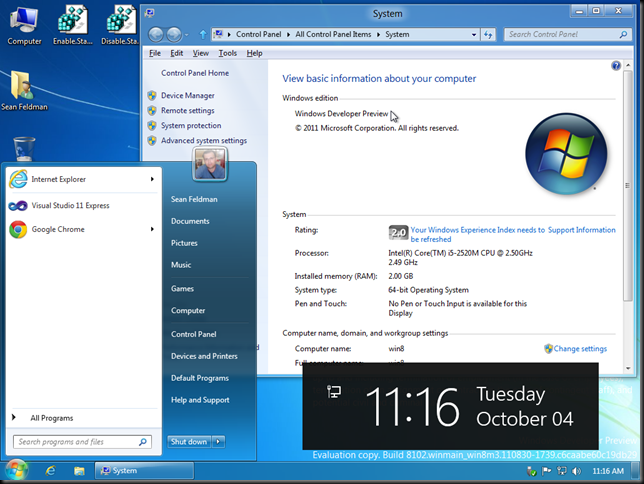Select the Enable.Sta... registry file icon
This screenshot has width=644, height=484.
pos(72,26)
